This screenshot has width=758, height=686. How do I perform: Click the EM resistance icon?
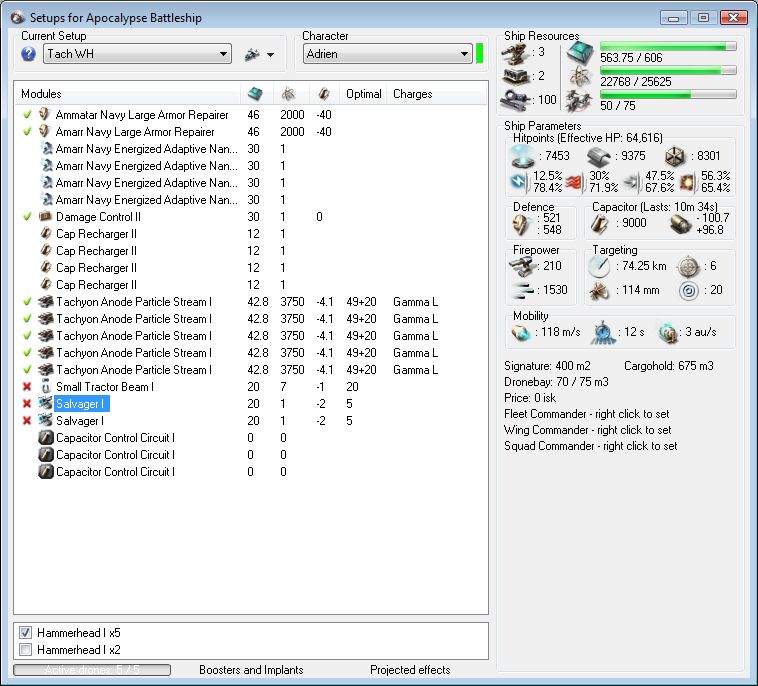(519, 182)
